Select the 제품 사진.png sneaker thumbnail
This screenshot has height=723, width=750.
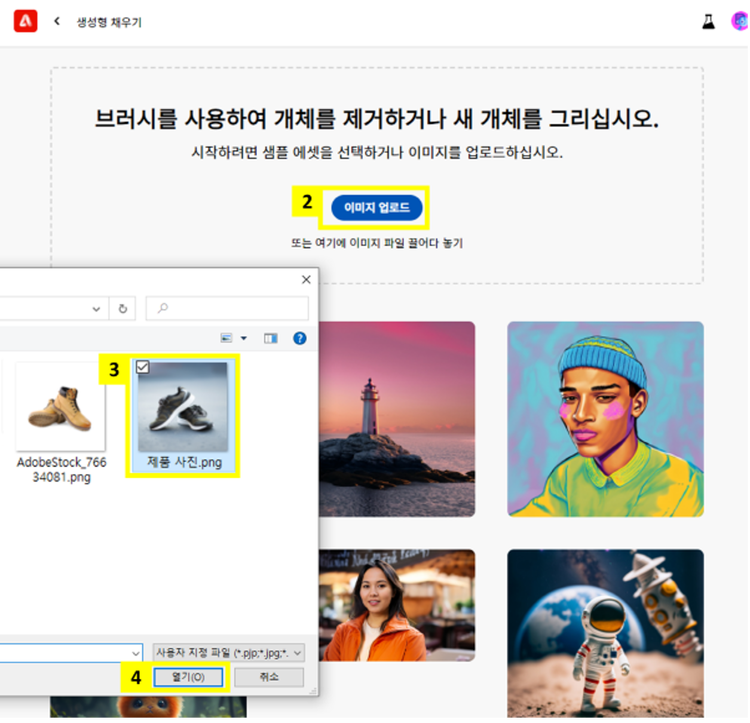(183, 407)
